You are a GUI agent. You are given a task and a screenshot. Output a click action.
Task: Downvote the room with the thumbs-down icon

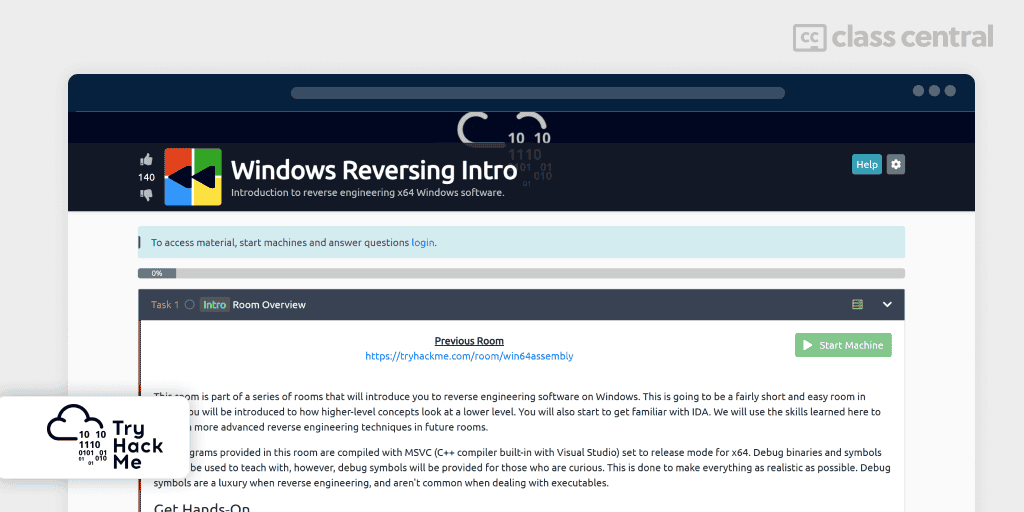146,195
